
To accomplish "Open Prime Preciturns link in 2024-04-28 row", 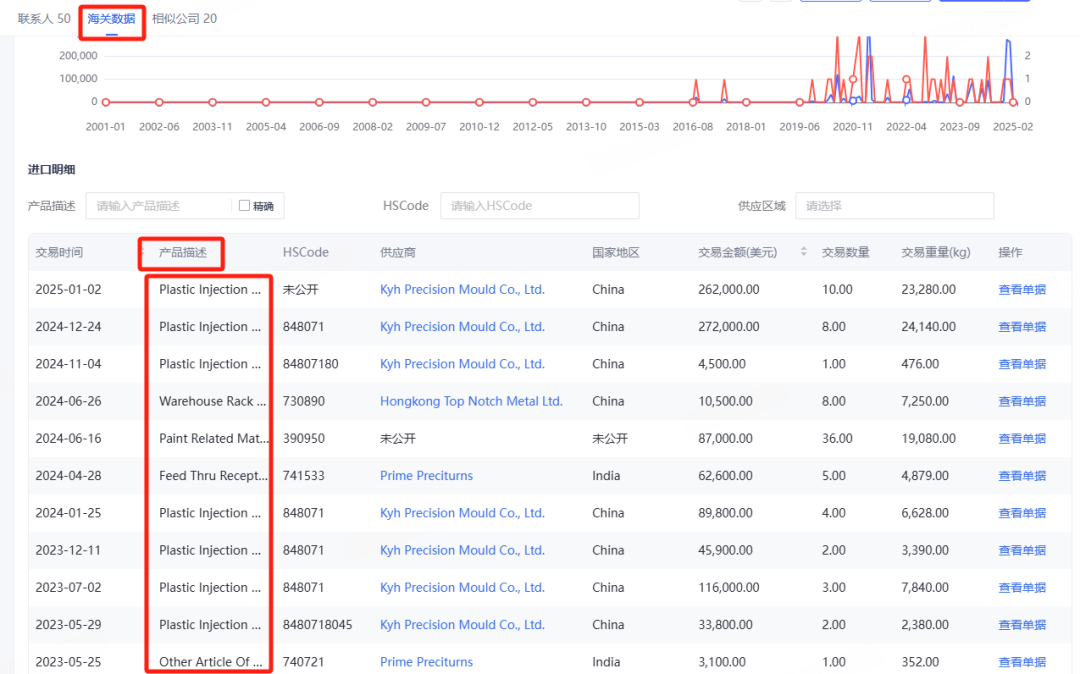I will (x=426, y=475).
